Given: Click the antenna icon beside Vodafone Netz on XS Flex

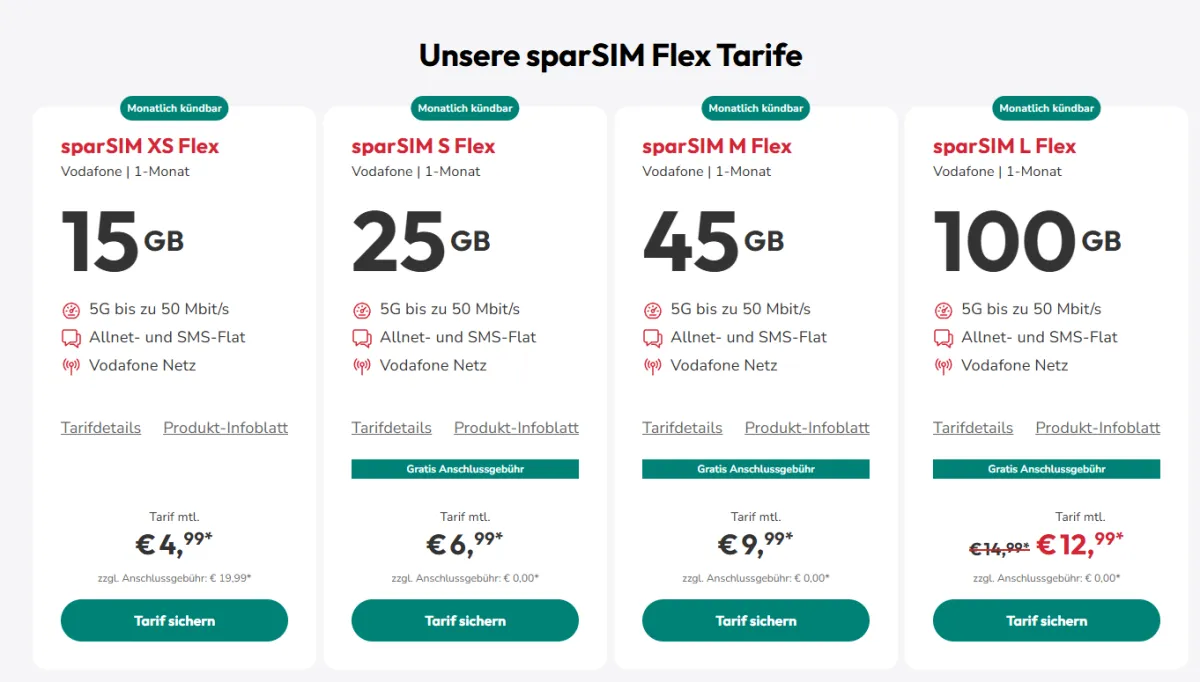Looking at the screenshot, I should click(70, 365).
